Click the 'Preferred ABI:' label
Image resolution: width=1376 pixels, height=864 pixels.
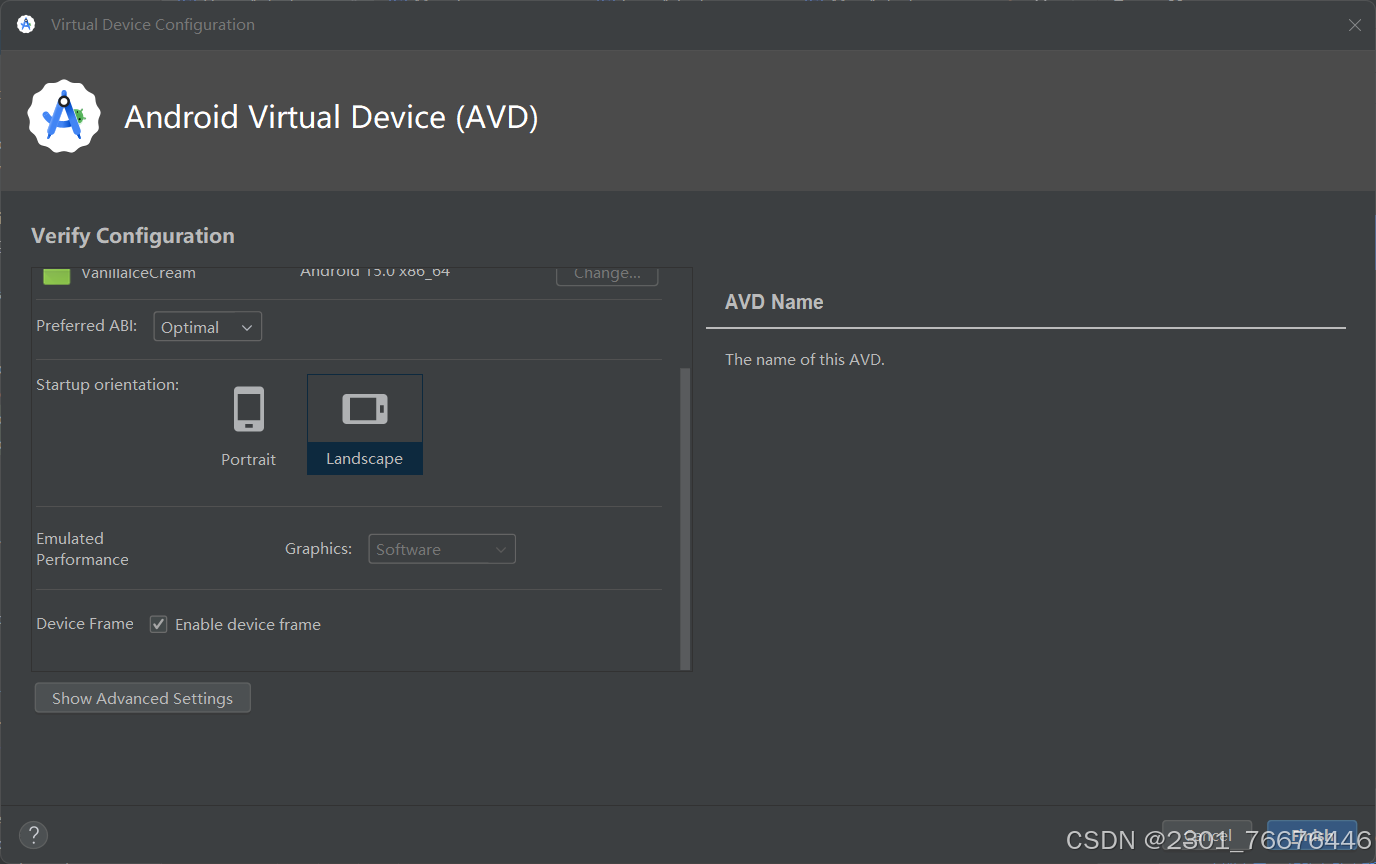87,325
